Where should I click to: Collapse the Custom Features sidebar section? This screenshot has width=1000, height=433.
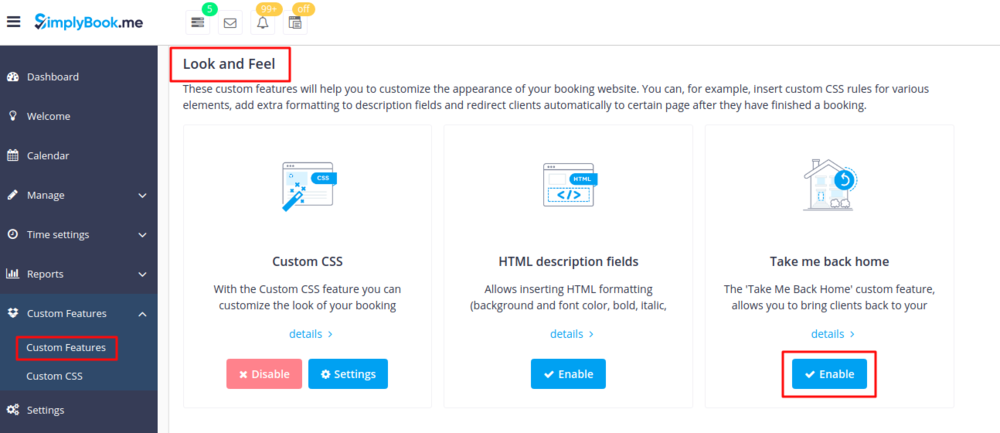(x=142, y=314)
